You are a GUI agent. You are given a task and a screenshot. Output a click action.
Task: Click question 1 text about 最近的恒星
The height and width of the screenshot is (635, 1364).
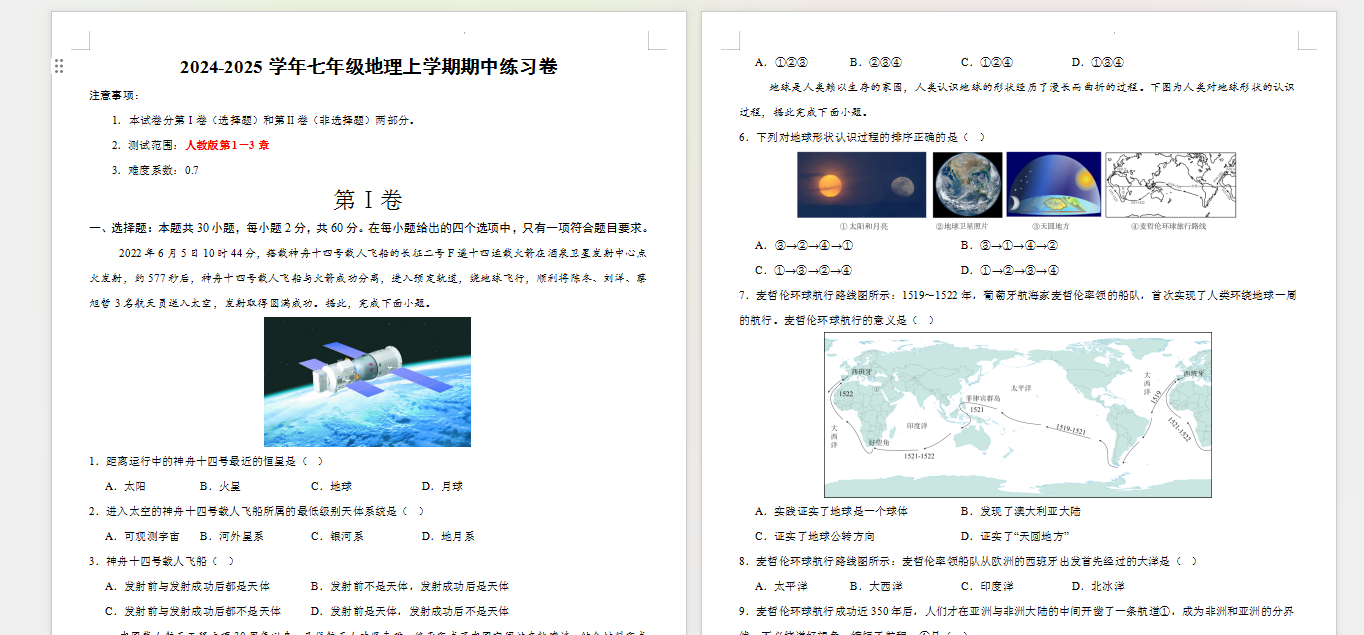tap(206, 461)
